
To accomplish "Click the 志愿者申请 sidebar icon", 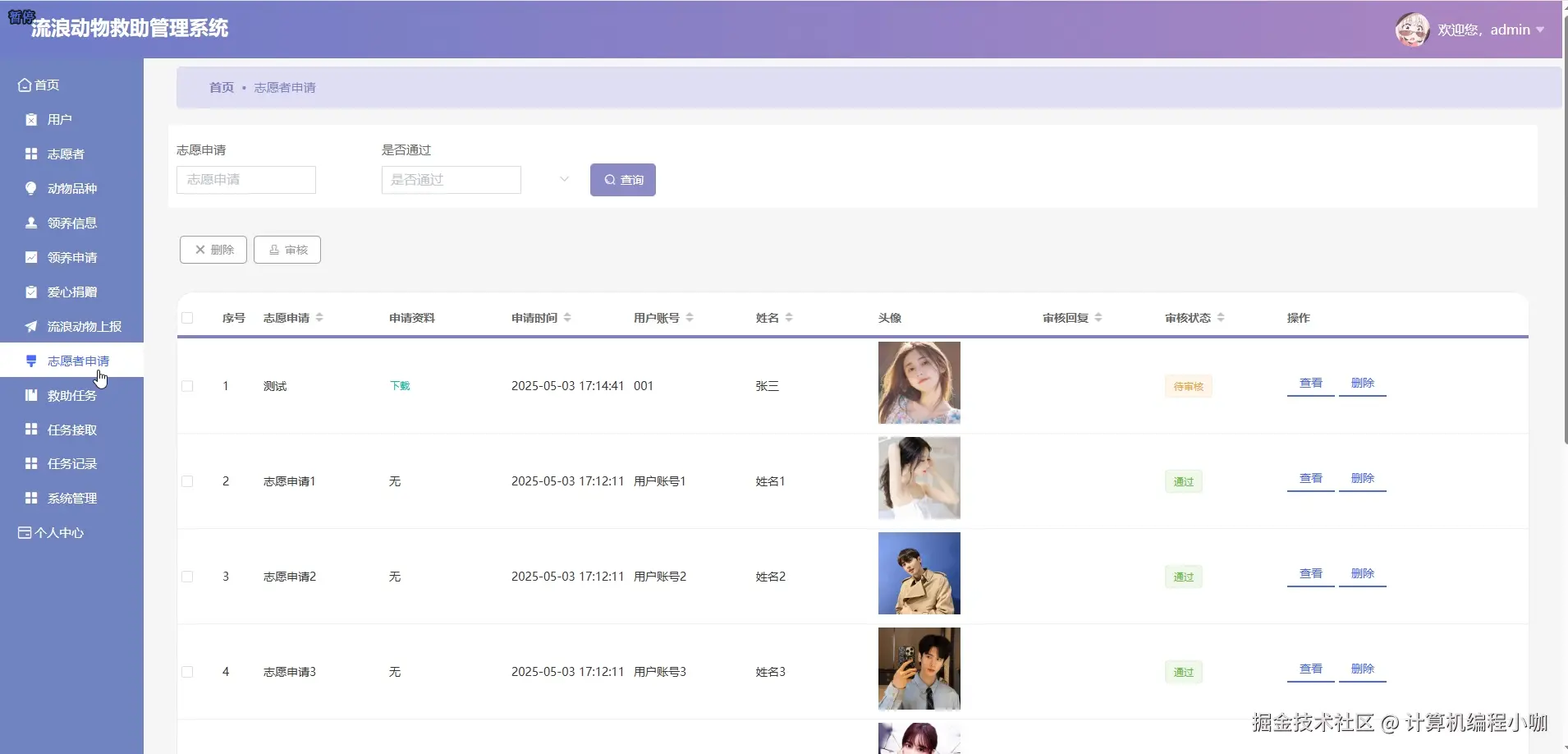I will tap(31, 361).
